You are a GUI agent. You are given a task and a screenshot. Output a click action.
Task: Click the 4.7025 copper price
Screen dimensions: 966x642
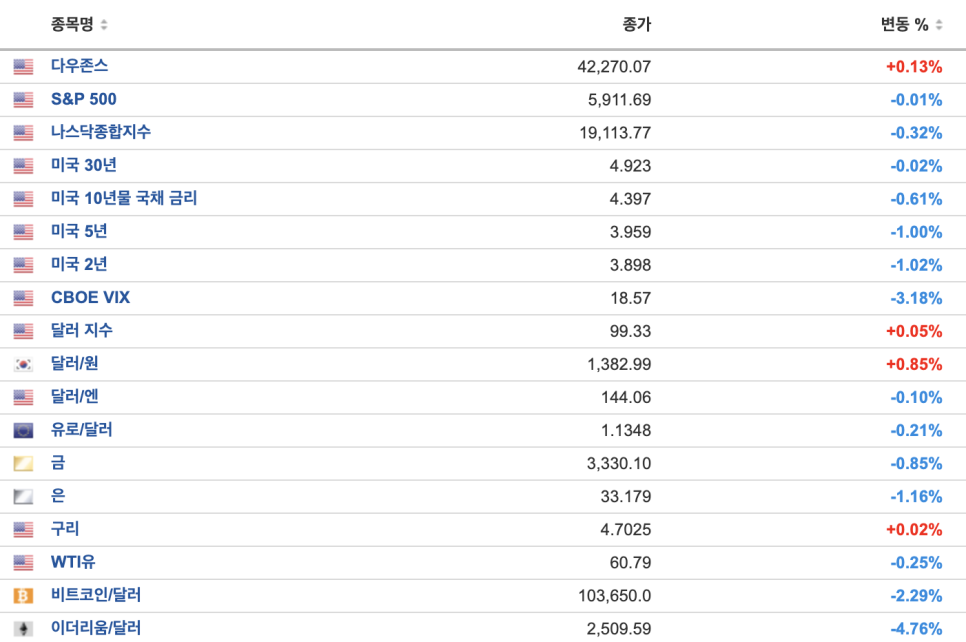point(625,530)
